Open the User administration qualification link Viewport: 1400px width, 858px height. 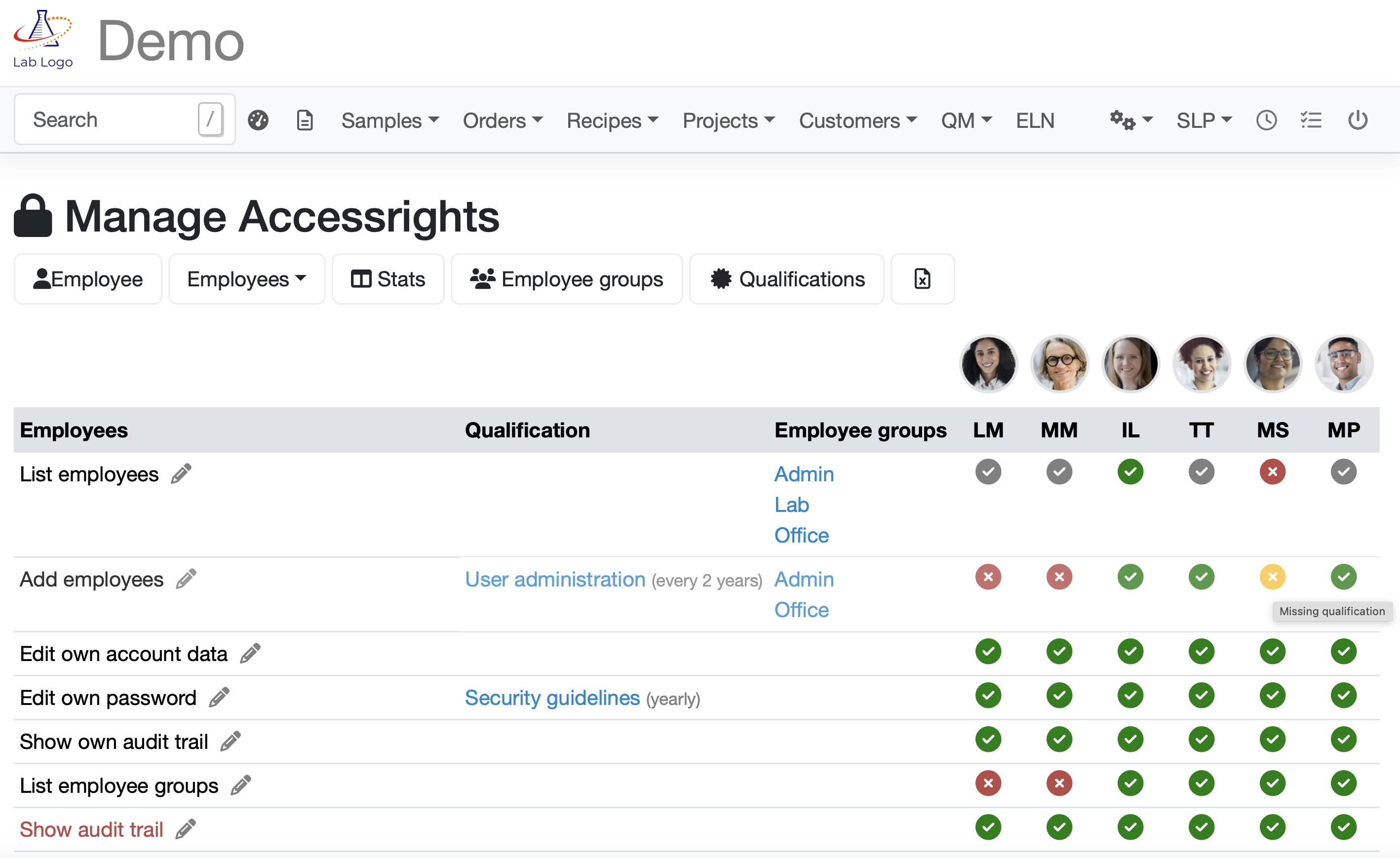pos(555,579)
